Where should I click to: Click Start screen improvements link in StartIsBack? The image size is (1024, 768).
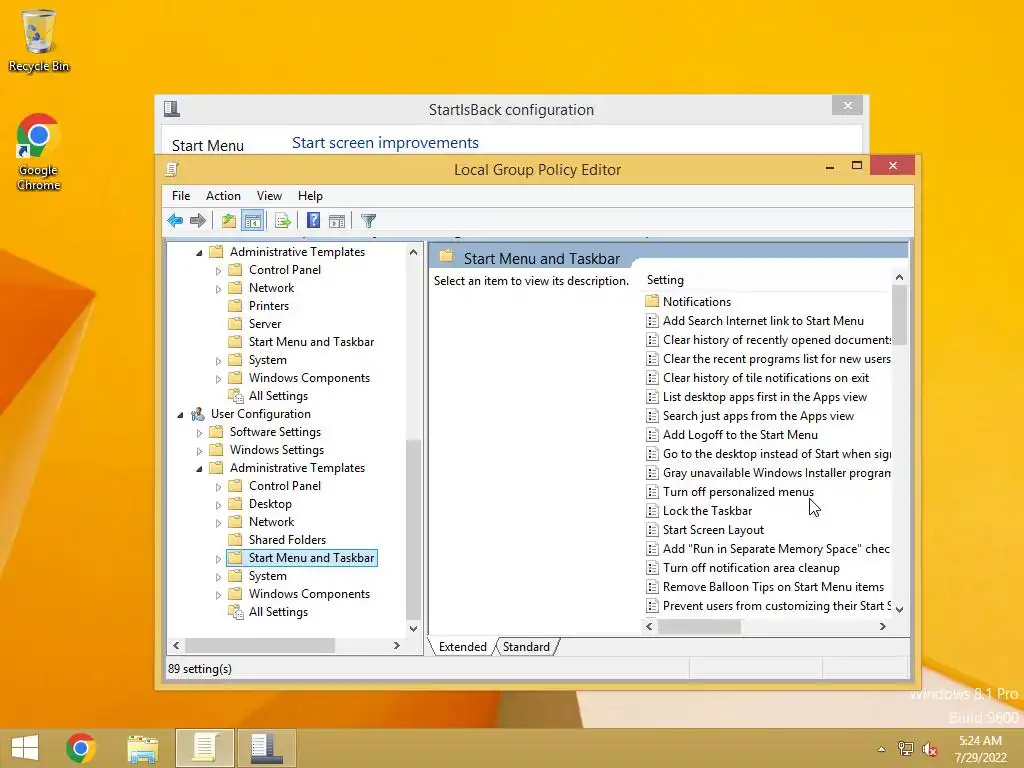tap(385, 142)
